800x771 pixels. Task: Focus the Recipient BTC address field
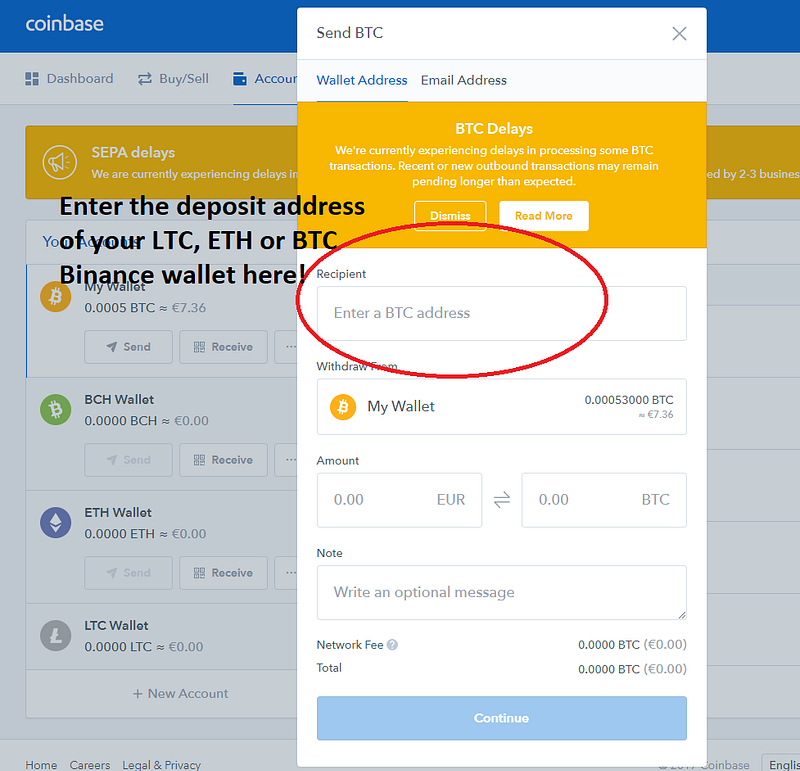click(502, 313)
